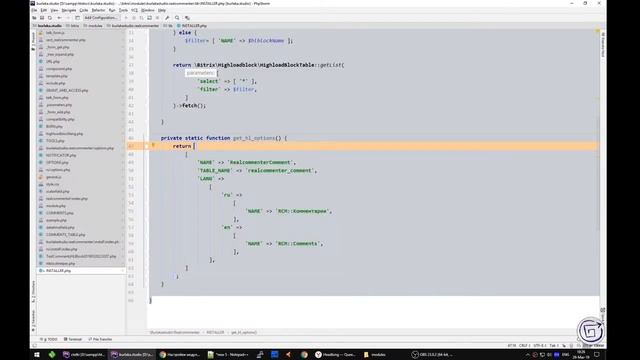640x360 pixels.
Task: Open the Run menu
Action: tap(112, 10)
